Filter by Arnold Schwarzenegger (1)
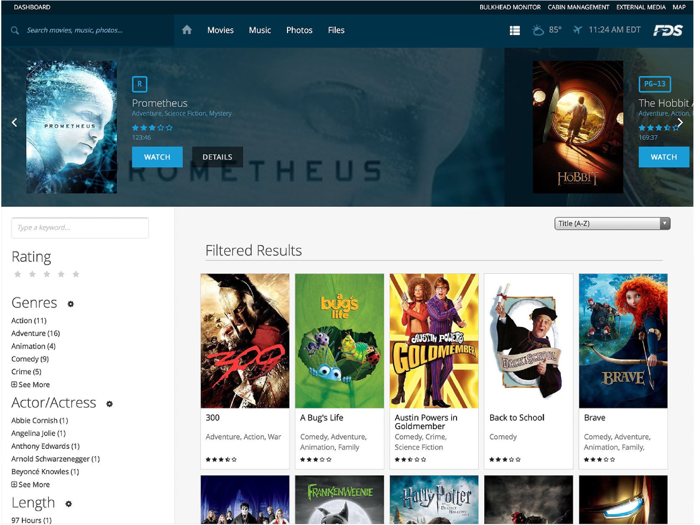 [x=56, y=459]
